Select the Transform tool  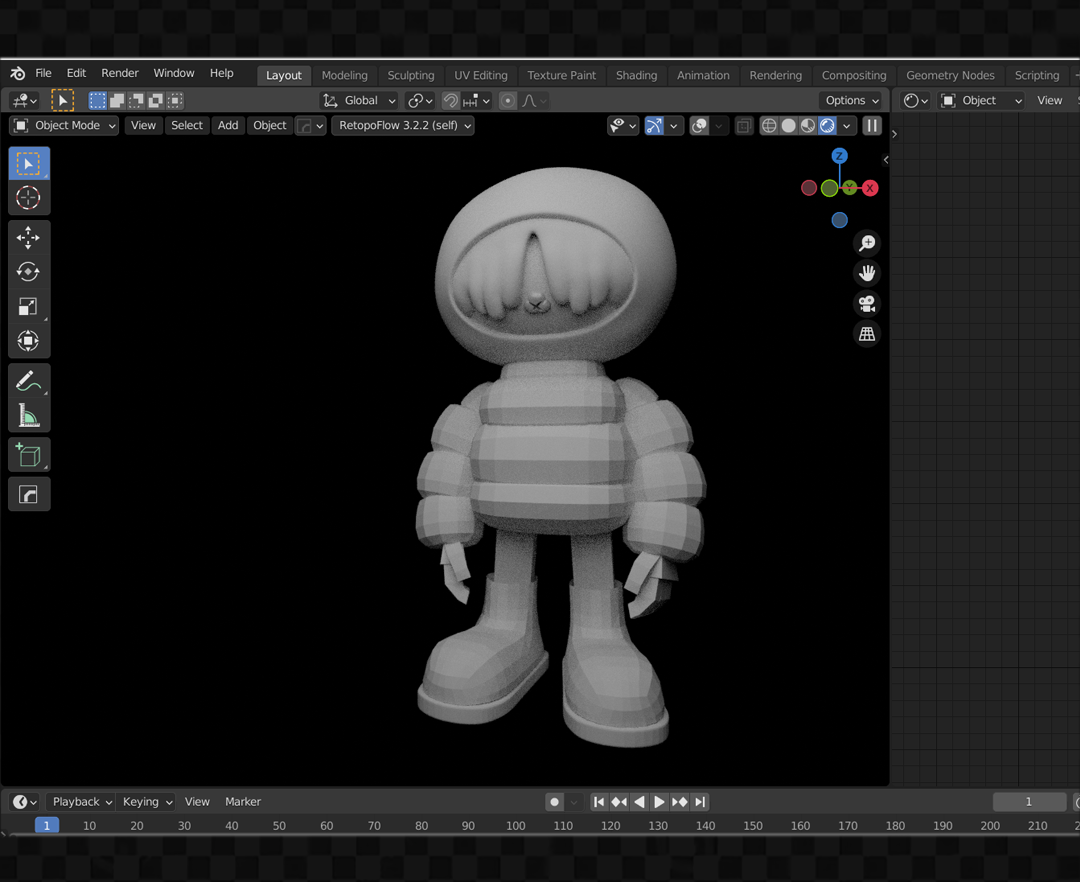pos(29,341)
